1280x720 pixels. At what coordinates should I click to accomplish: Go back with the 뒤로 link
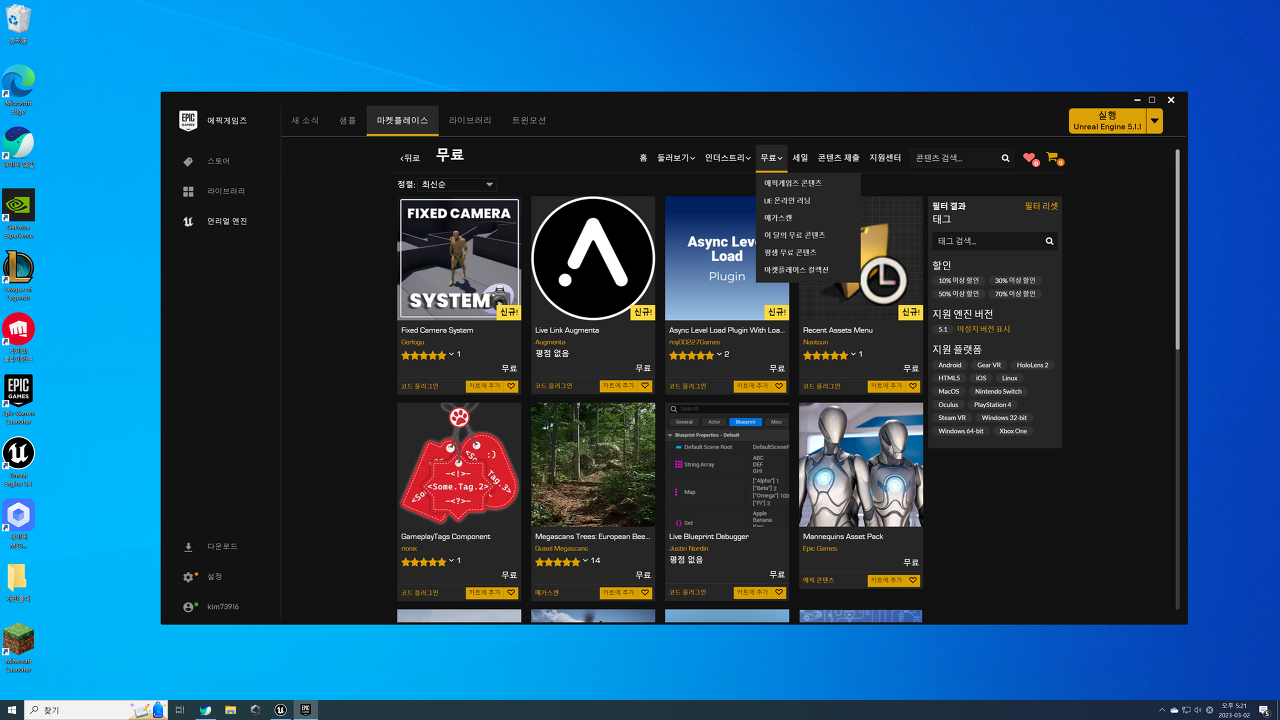410,158
